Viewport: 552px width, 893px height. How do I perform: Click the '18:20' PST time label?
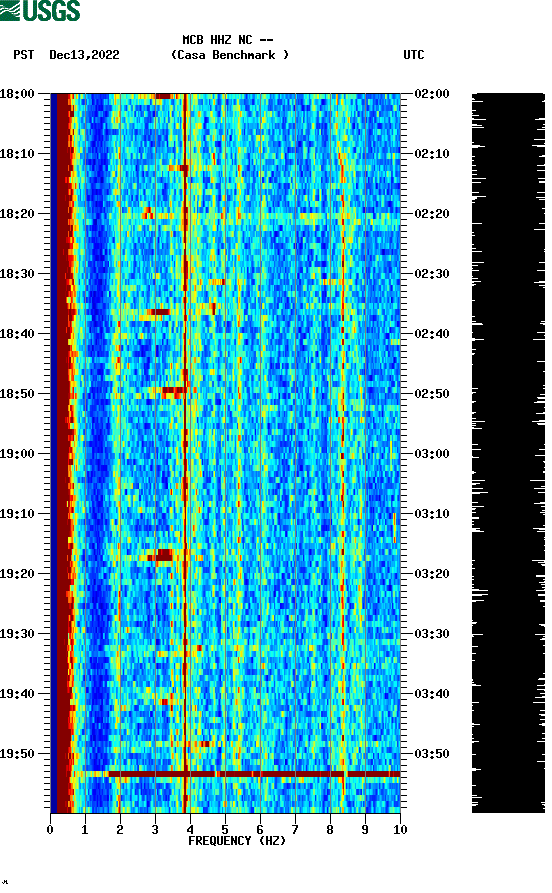(x=17, y=214)
